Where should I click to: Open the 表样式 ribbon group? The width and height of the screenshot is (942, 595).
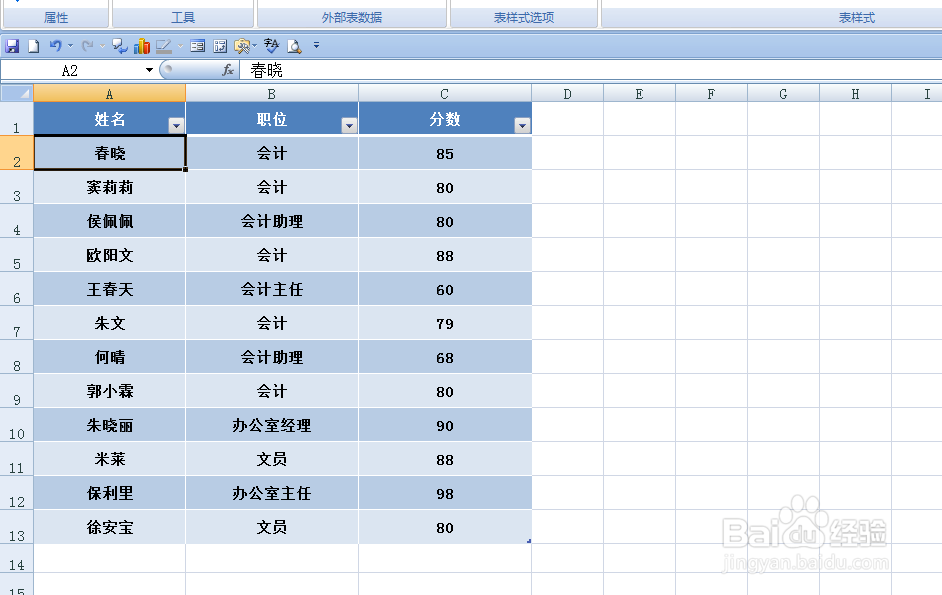click(857, 17)
